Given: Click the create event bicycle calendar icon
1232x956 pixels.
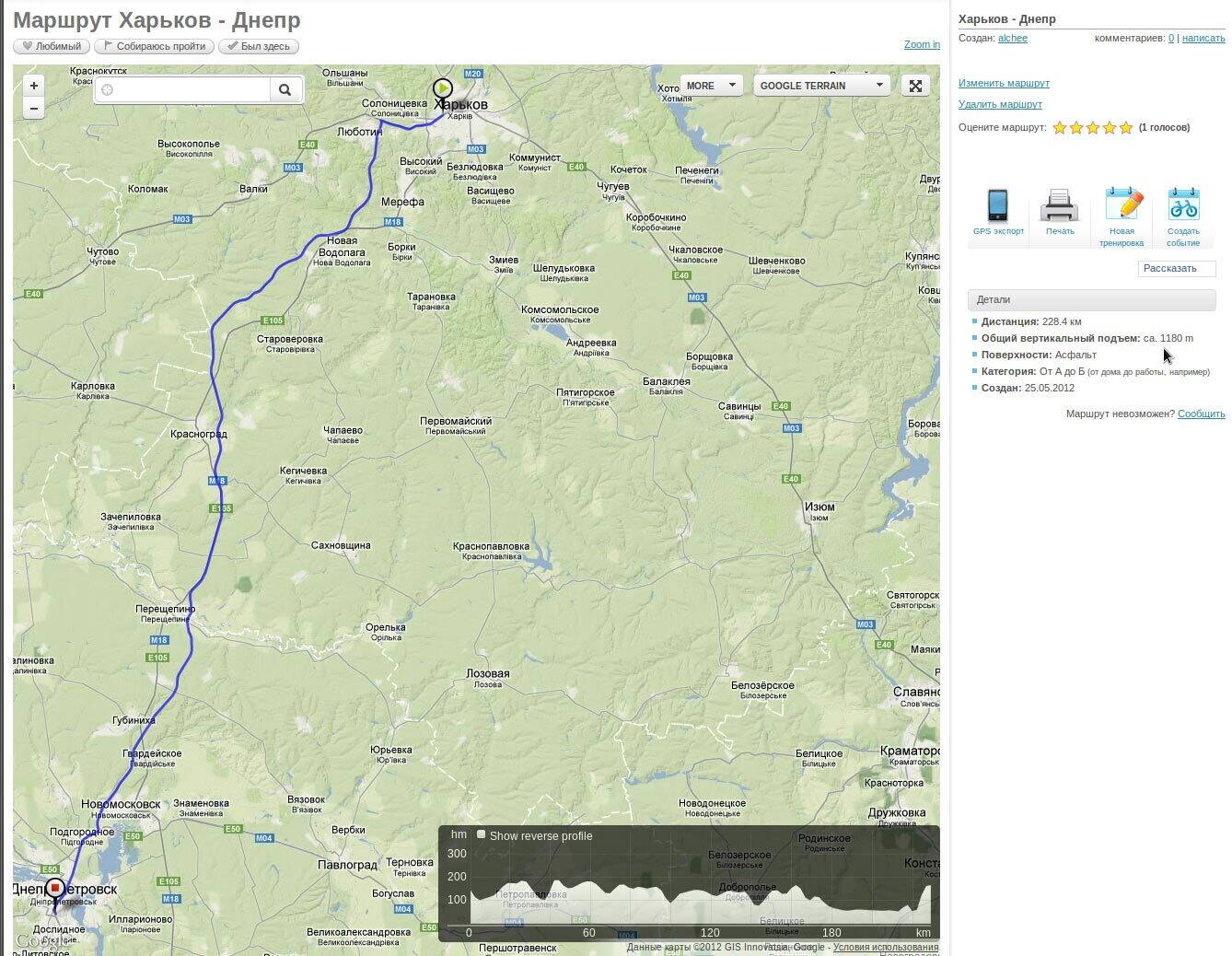Looking at the screenshot, I should pyautogui.click(x=1183, y=205).
